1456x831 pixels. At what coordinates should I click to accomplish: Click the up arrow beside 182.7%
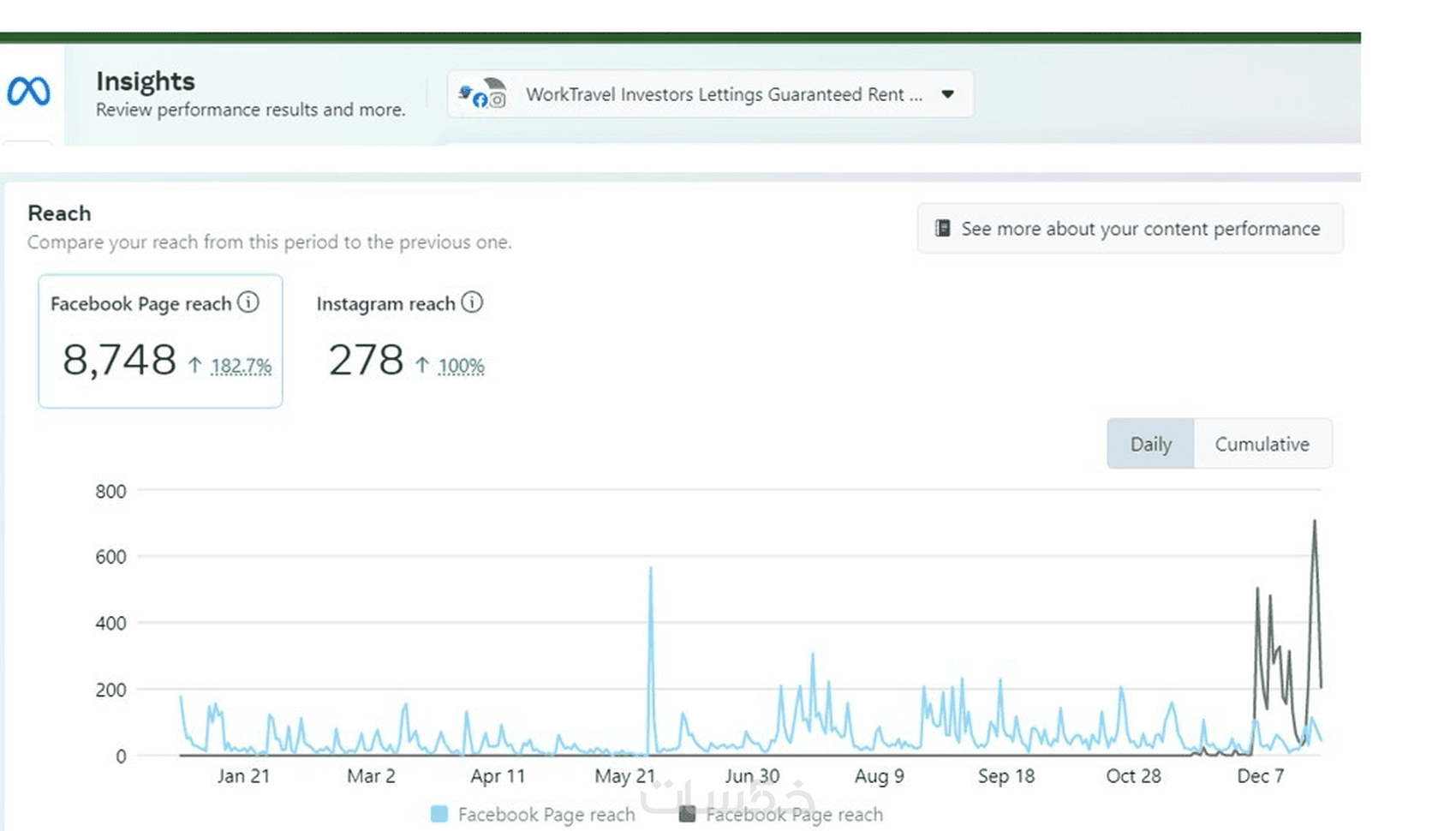coord(195,366)
